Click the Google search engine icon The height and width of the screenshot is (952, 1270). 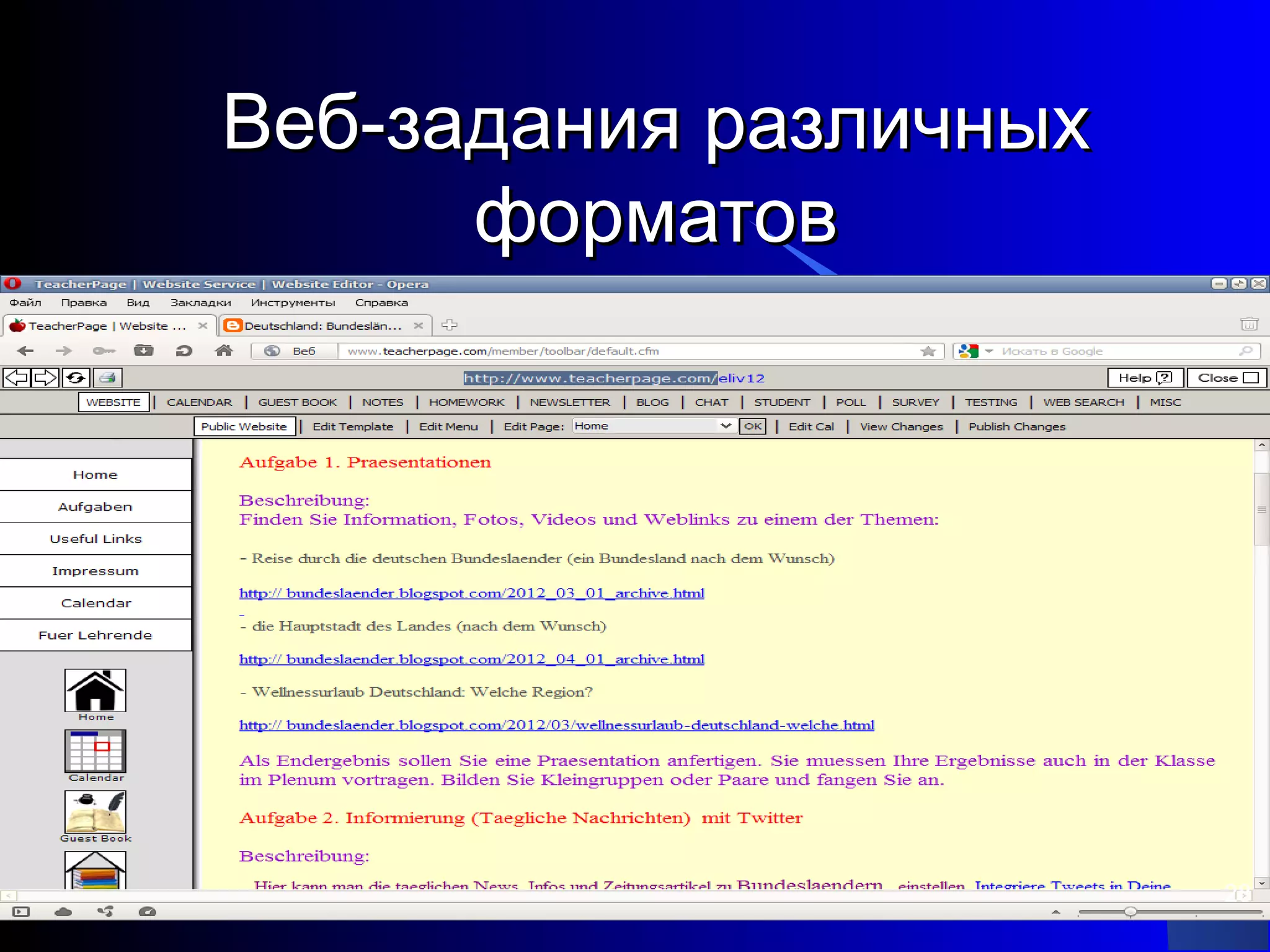click(x=968, y=351)
